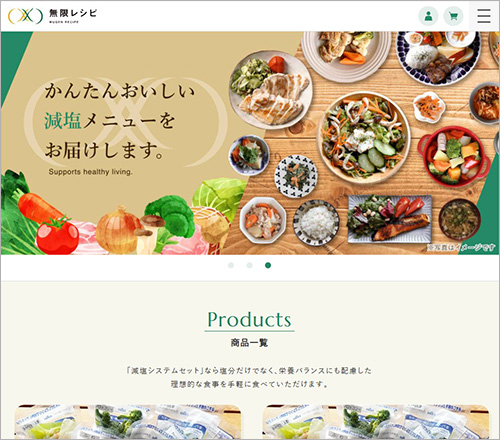
Task: Open the right product set thumbnail
Action: (x=376, y=422)
